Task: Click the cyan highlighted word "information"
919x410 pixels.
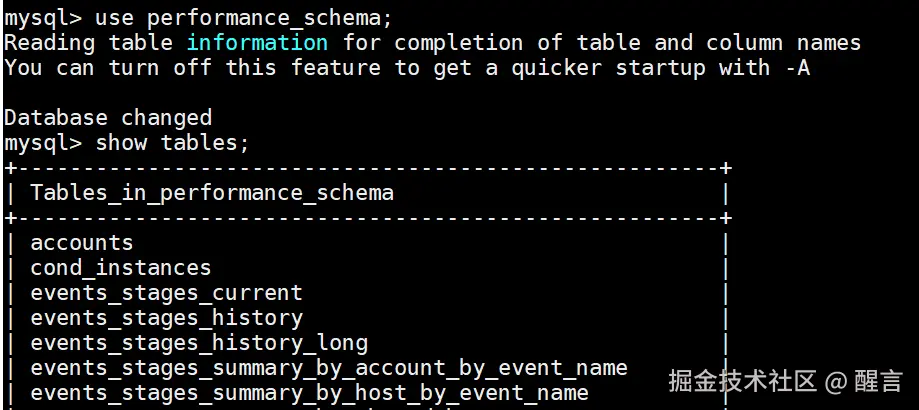Action: tap(256, 43)
